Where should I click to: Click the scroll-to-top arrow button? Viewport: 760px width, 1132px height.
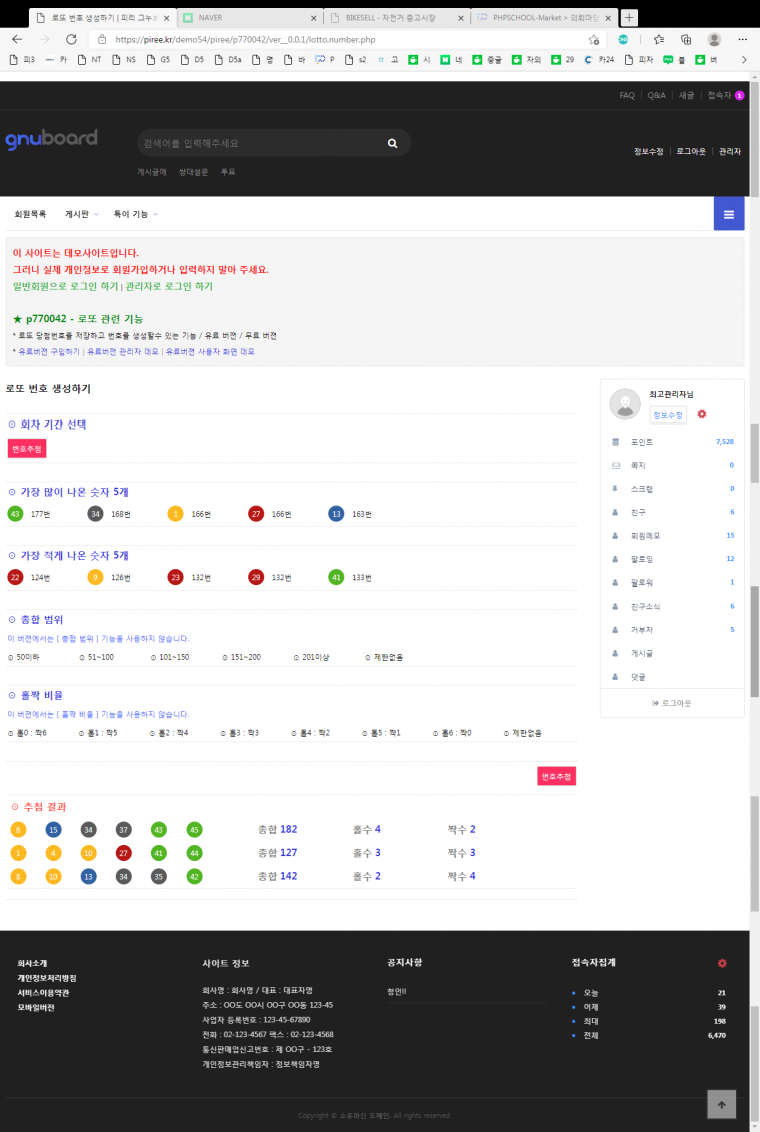coord(721,1104)
